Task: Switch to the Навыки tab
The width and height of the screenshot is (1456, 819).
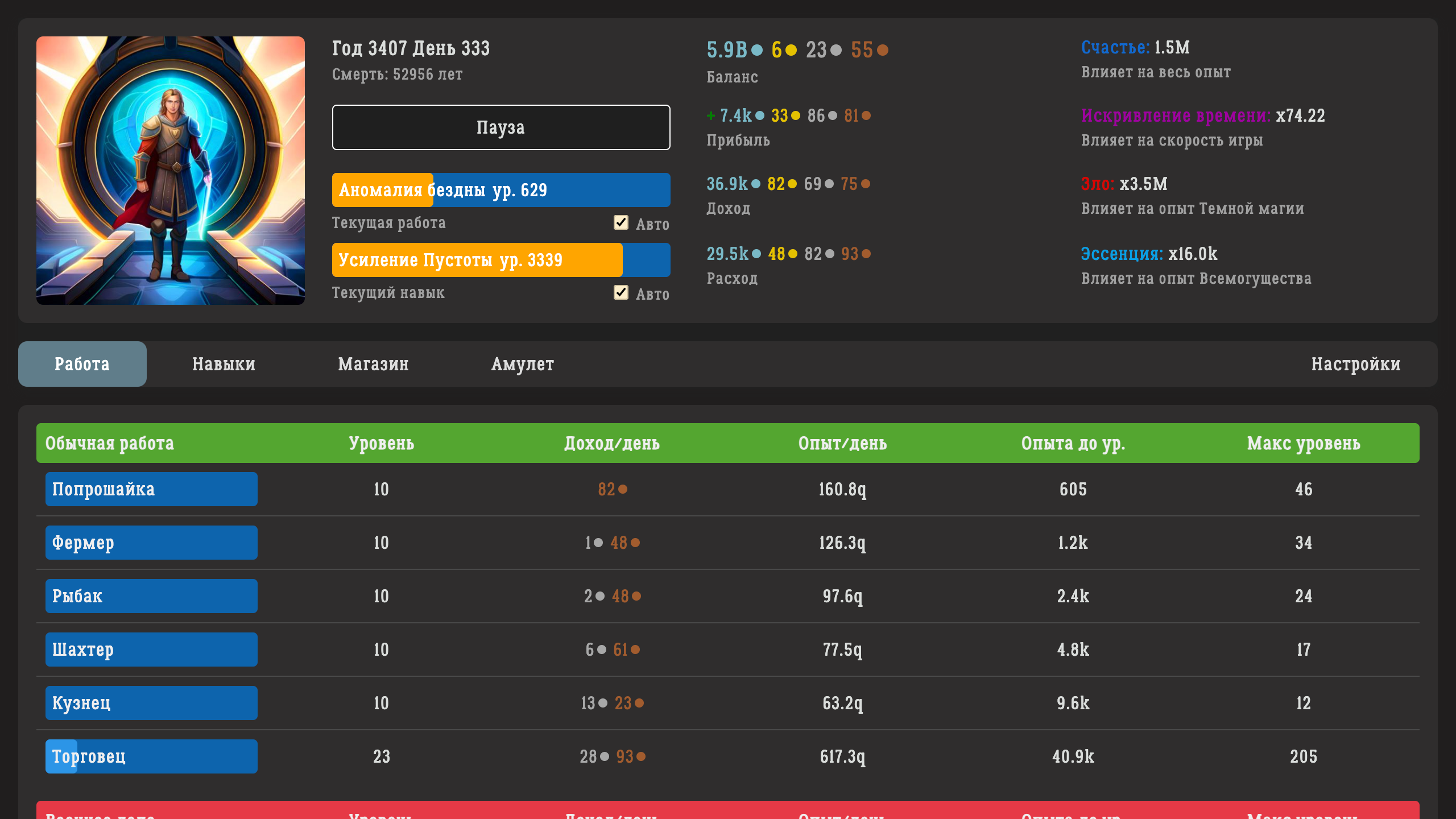Action: 224,364
